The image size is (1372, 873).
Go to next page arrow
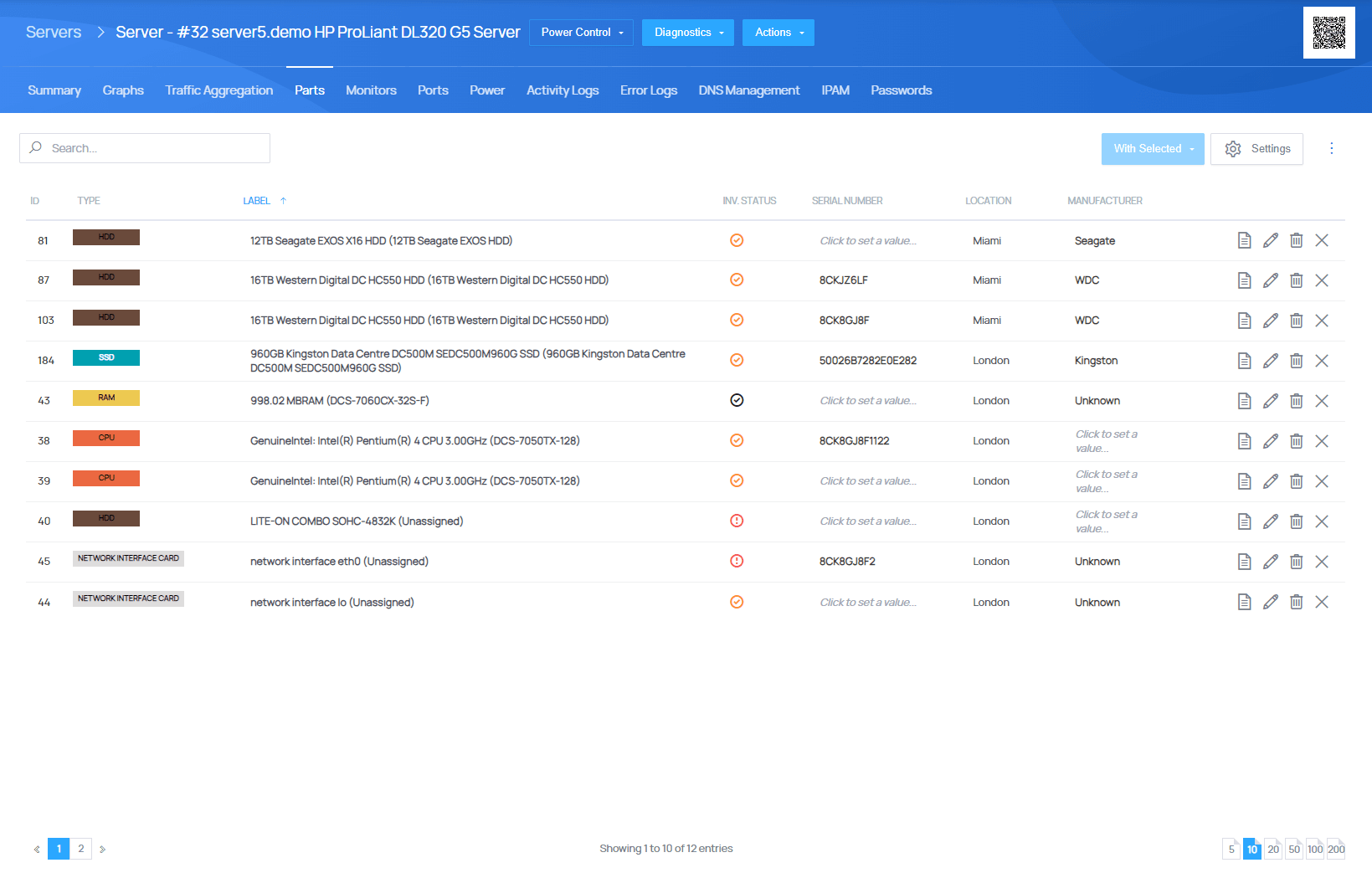103,849
